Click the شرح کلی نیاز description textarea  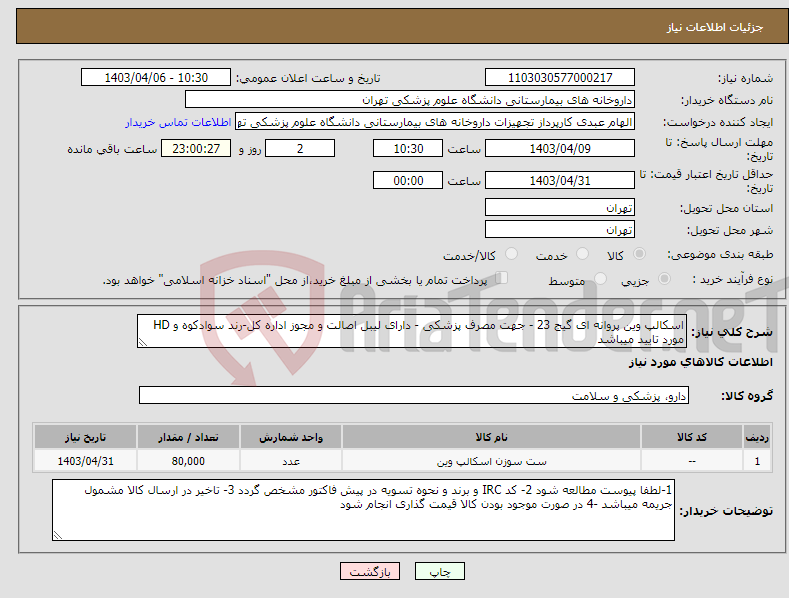click(412, 331)
